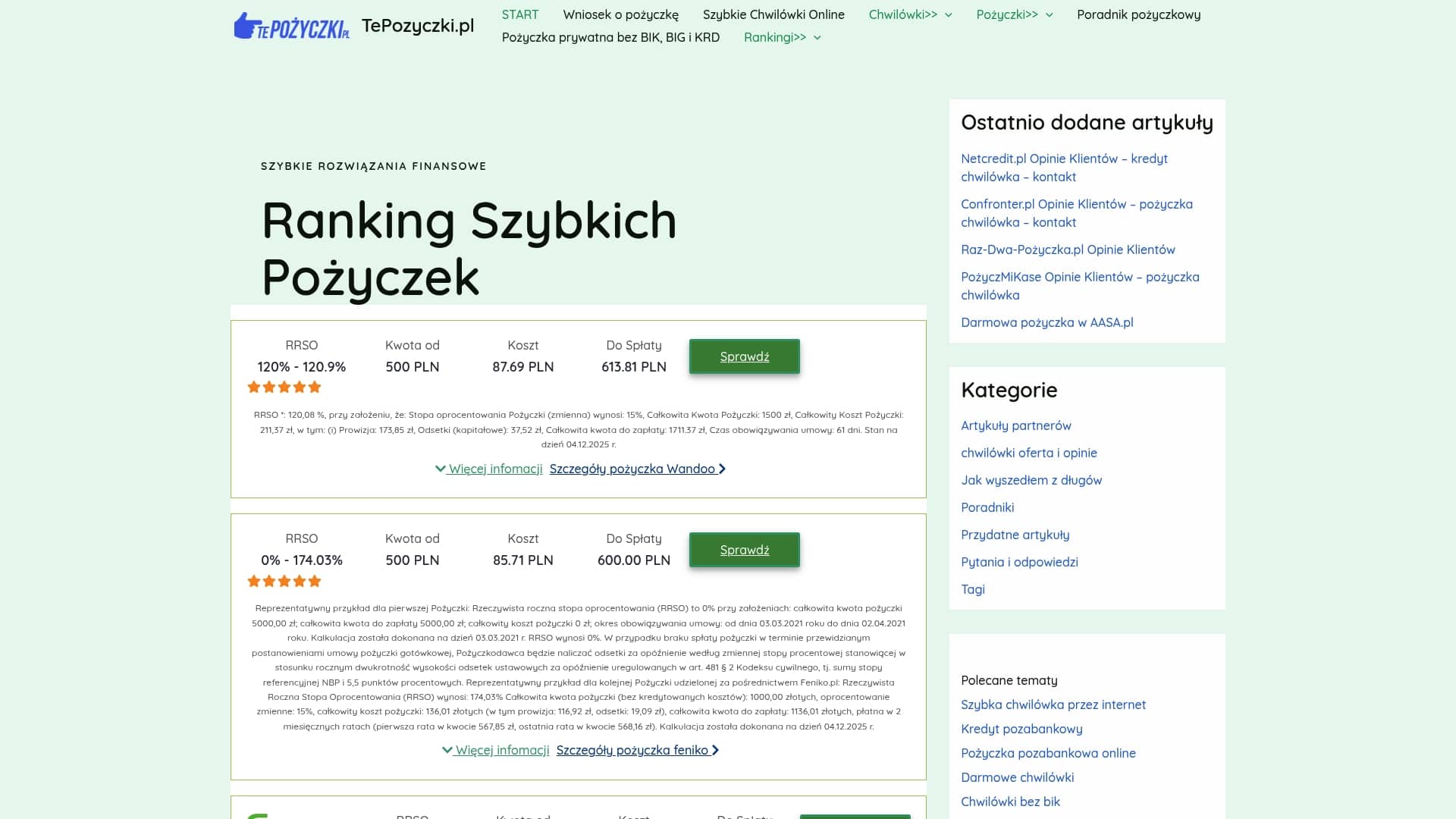
Task: Open the Poradniki category
Action: [987, 507]
